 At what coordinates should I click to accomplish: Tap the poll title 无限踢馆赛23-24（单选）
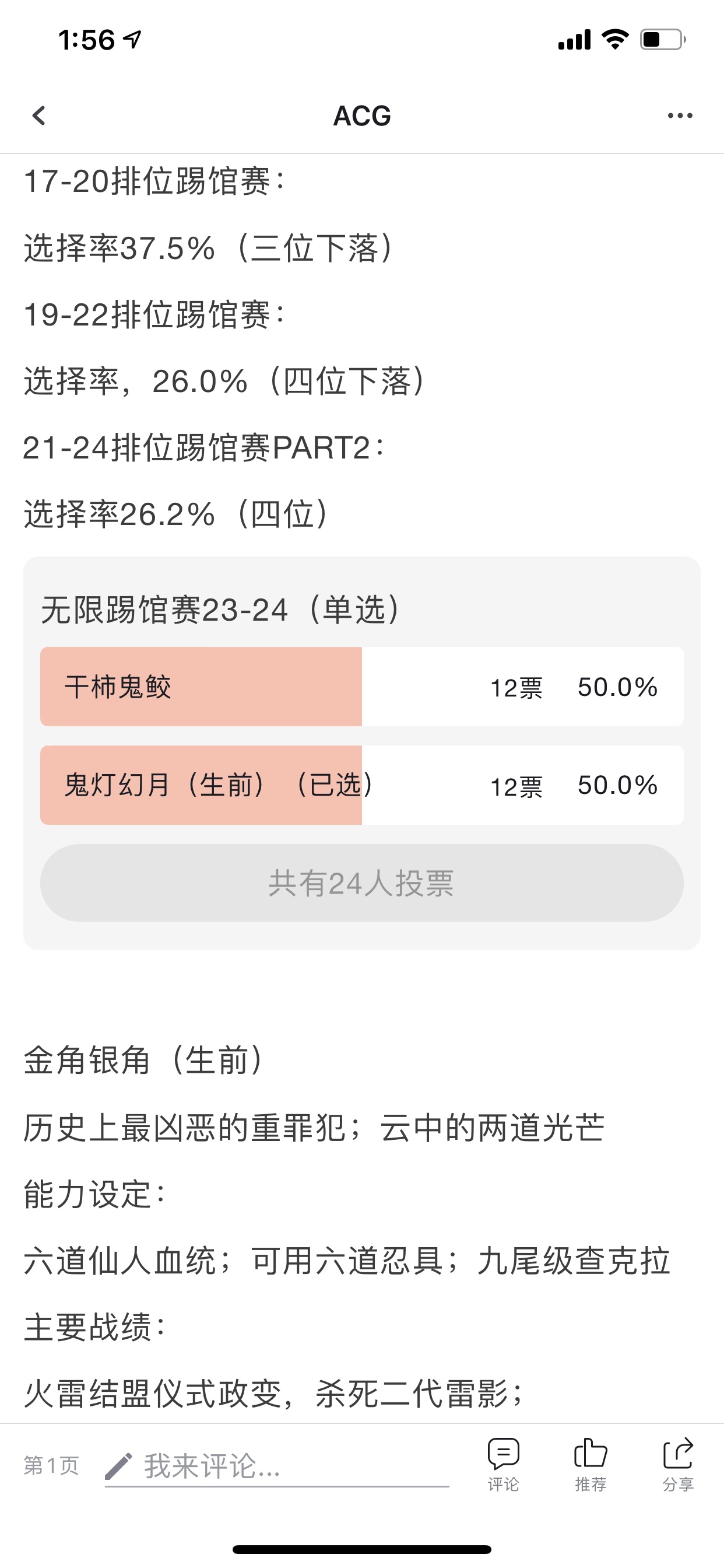pos(222,610)
